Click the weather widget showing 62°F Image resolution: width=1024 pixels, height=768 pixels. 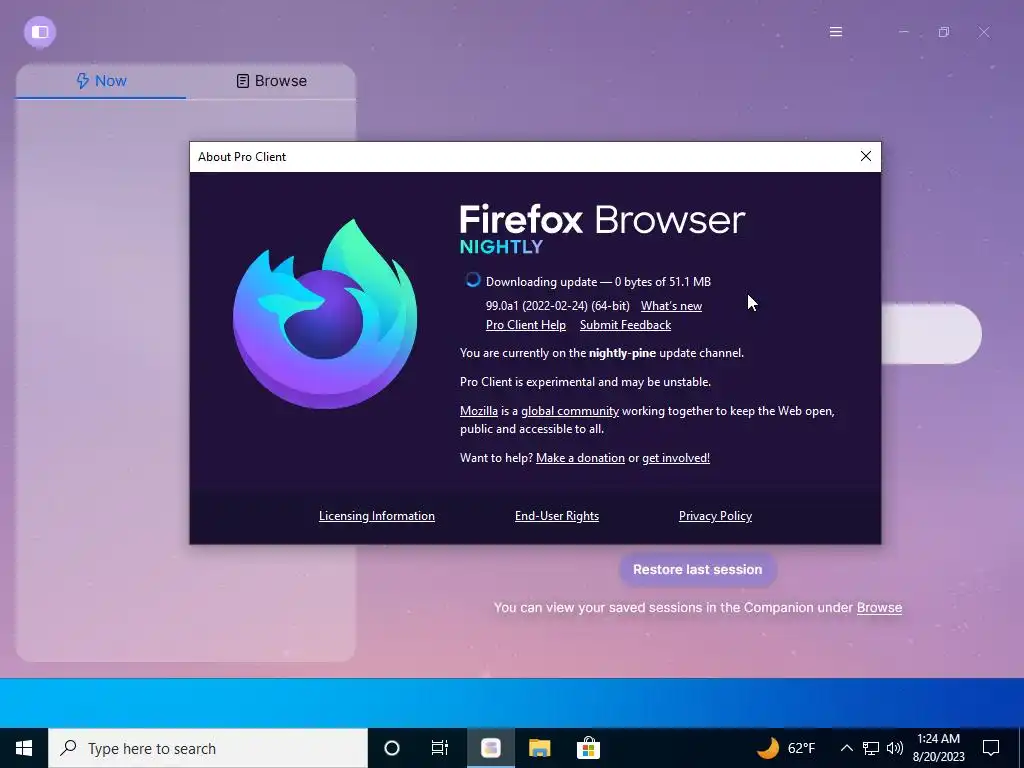tap(786, 748)
